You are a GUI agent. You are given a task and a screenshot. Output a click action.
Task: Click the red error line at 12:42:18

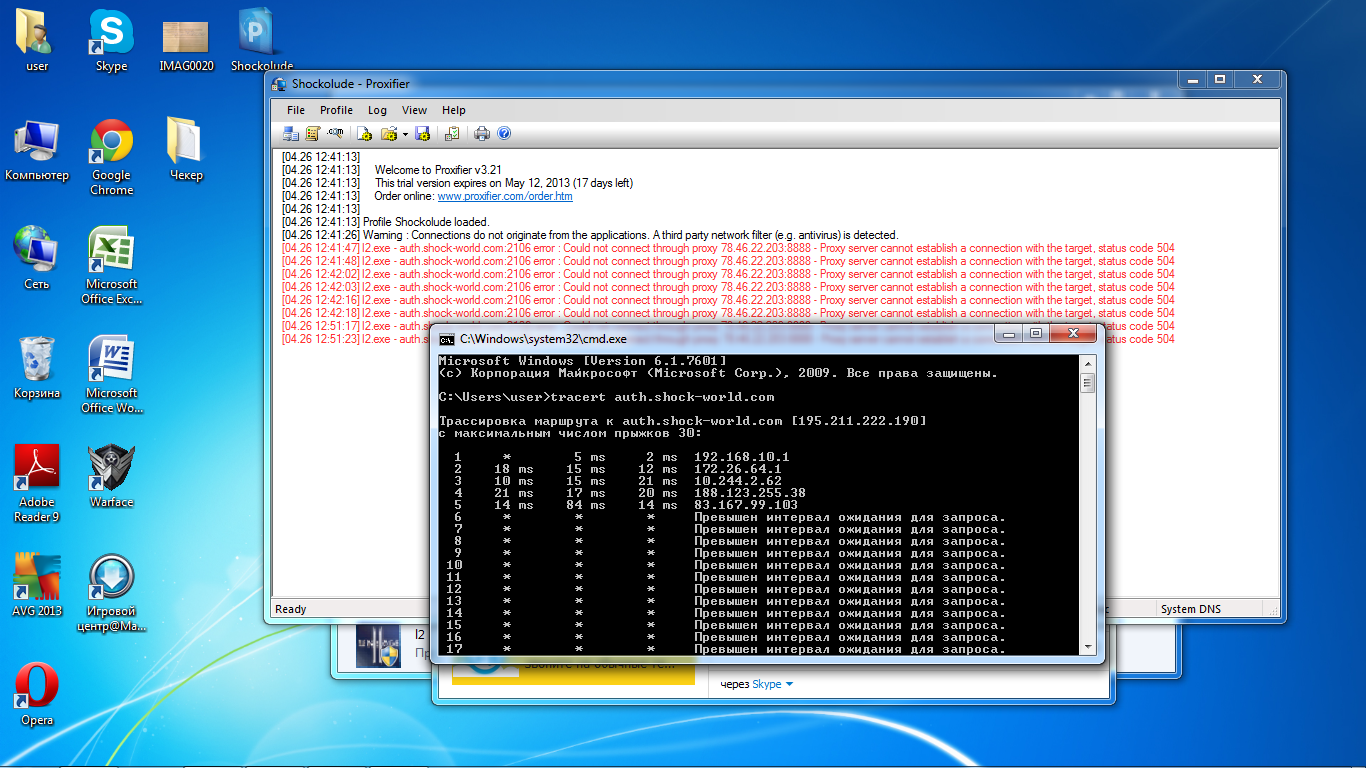click(728, 313)
